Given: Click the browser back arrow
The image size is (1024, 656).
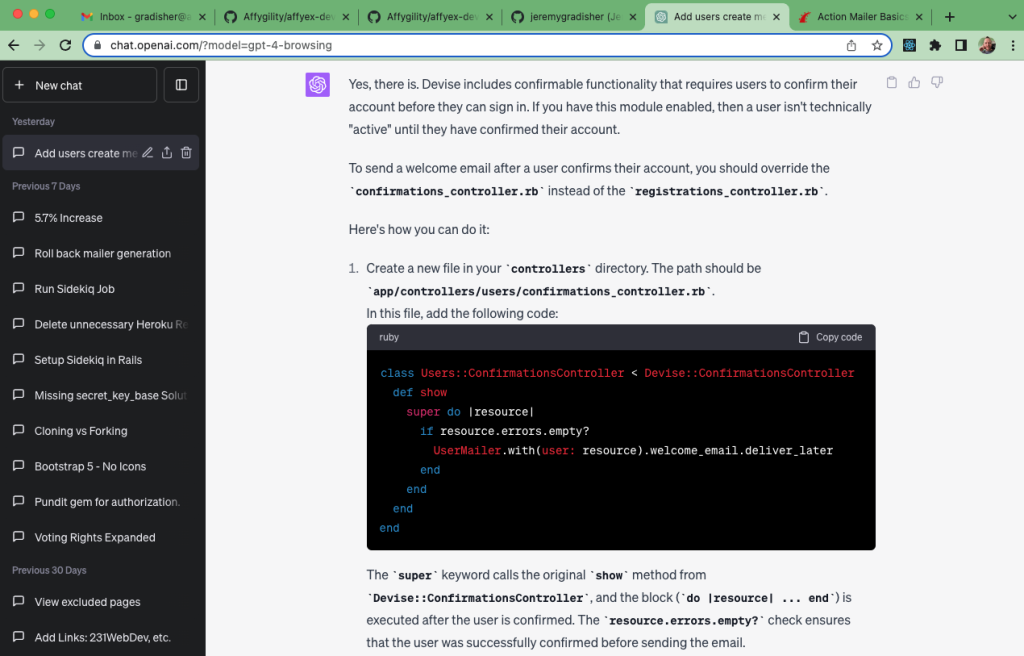Looking at the screenshot, I should point(12,45).
